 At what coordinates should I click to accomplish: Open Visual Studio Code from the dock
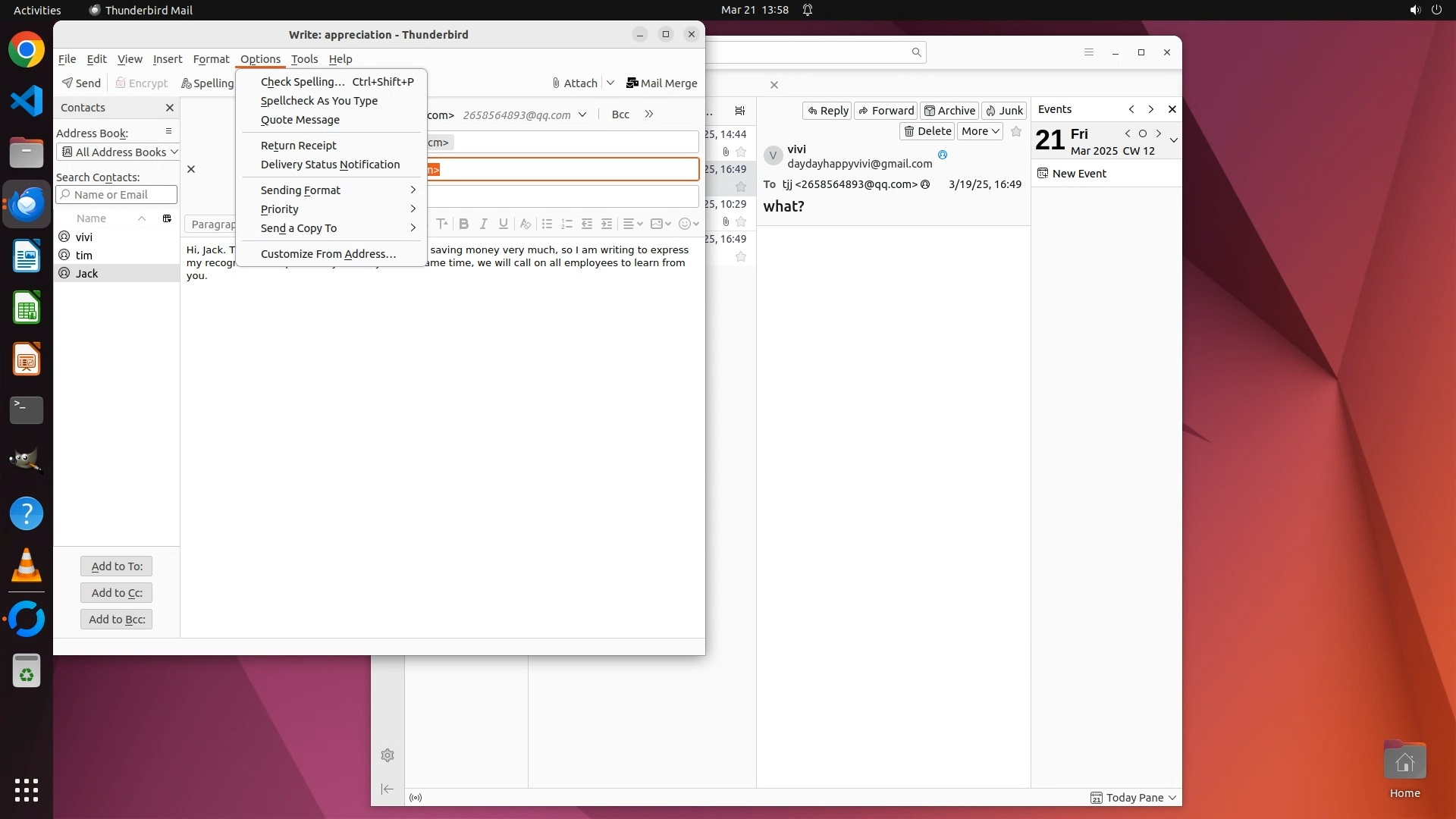27,101
